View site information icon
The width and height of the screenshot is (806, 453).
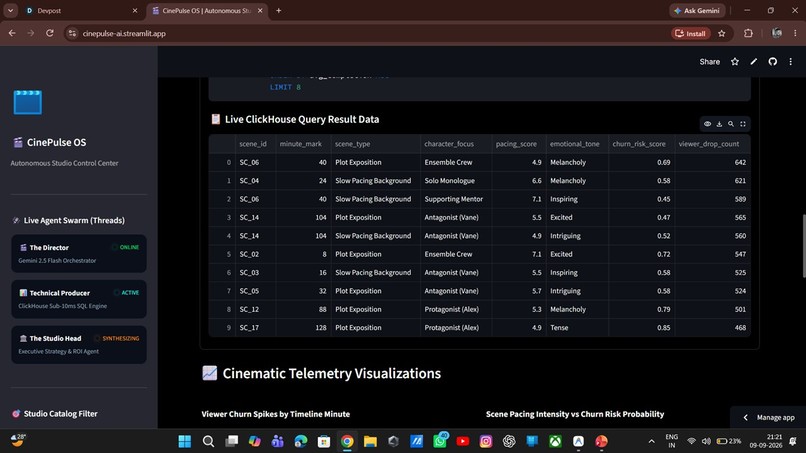tap(72, 33)
